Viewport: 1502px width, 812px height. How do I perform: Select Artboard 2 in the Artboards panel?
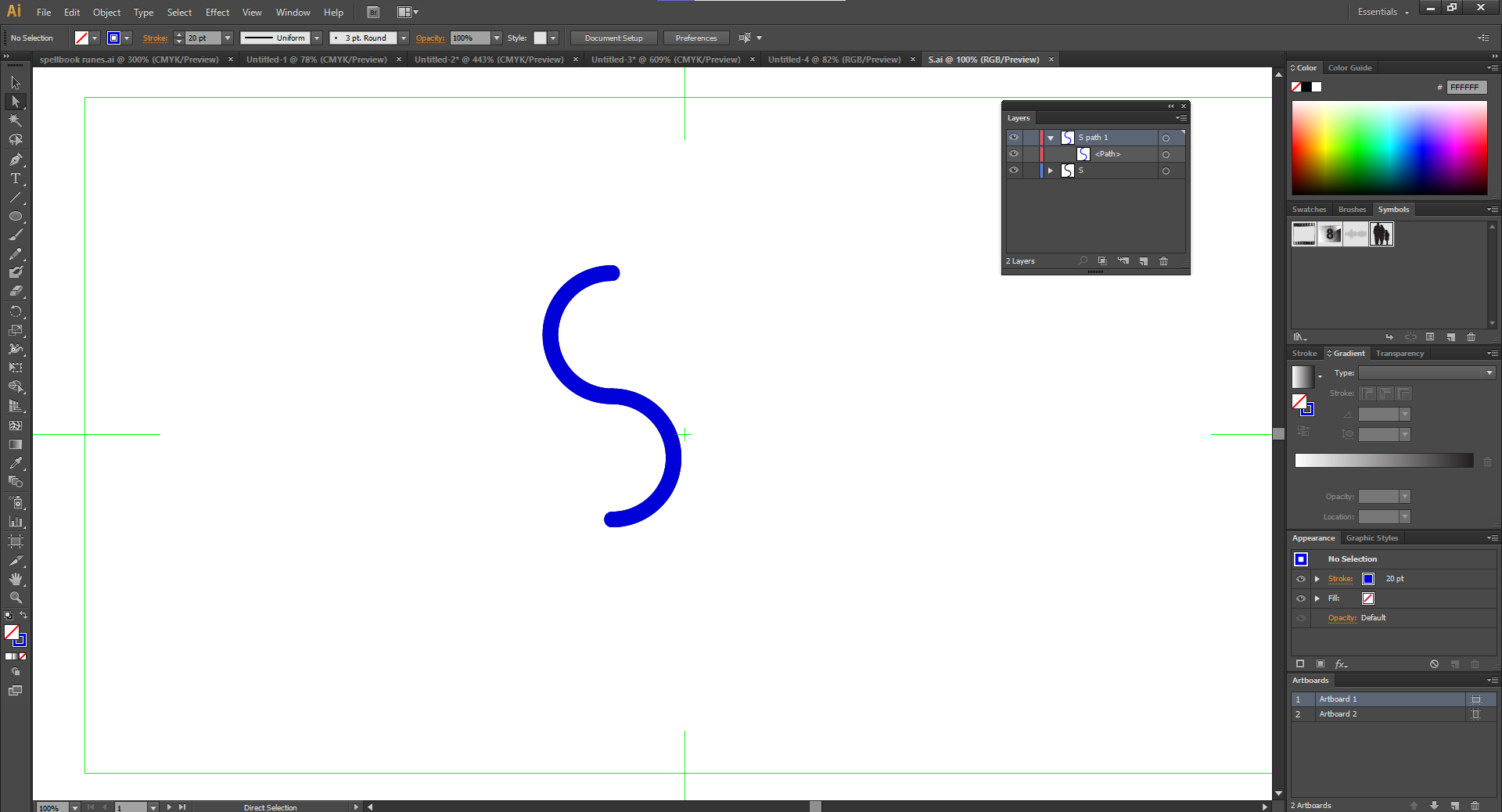pos(1338,713)
